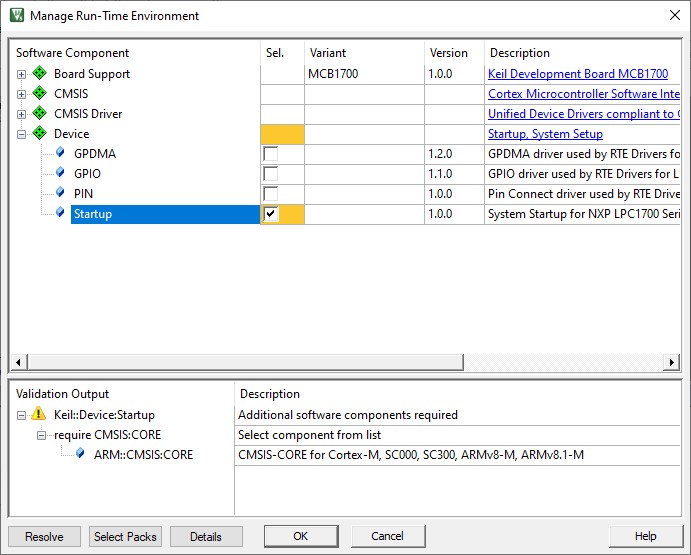Screen dimensions: 691x555
Task: Uncheck the Startup component checkbox
Action: tap(270, 214)
